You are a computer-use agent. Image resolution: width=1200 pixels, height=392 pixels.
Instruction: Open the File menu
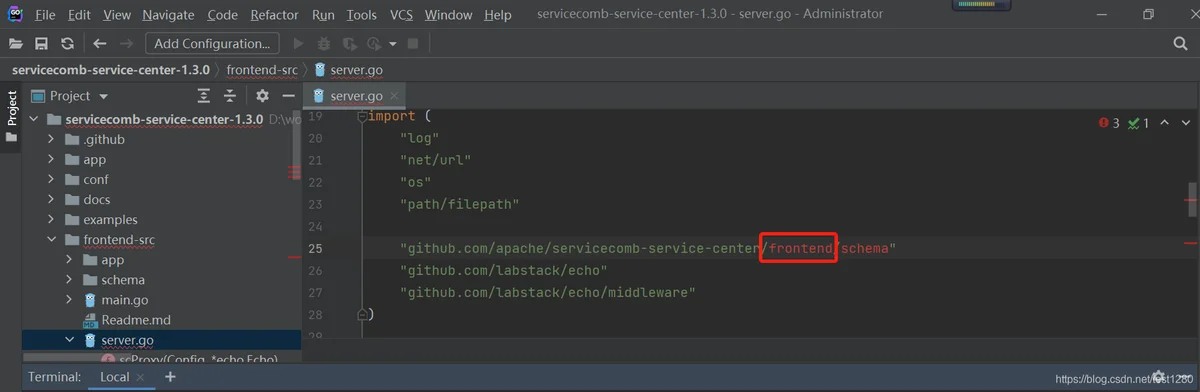45,15
